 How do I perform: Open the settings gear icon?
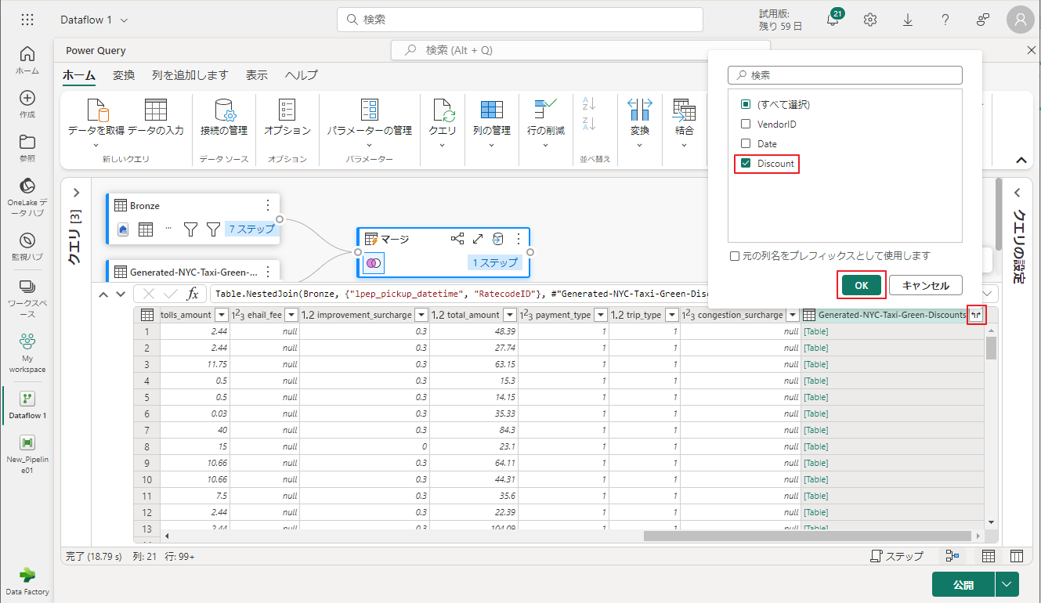point(871,20)
